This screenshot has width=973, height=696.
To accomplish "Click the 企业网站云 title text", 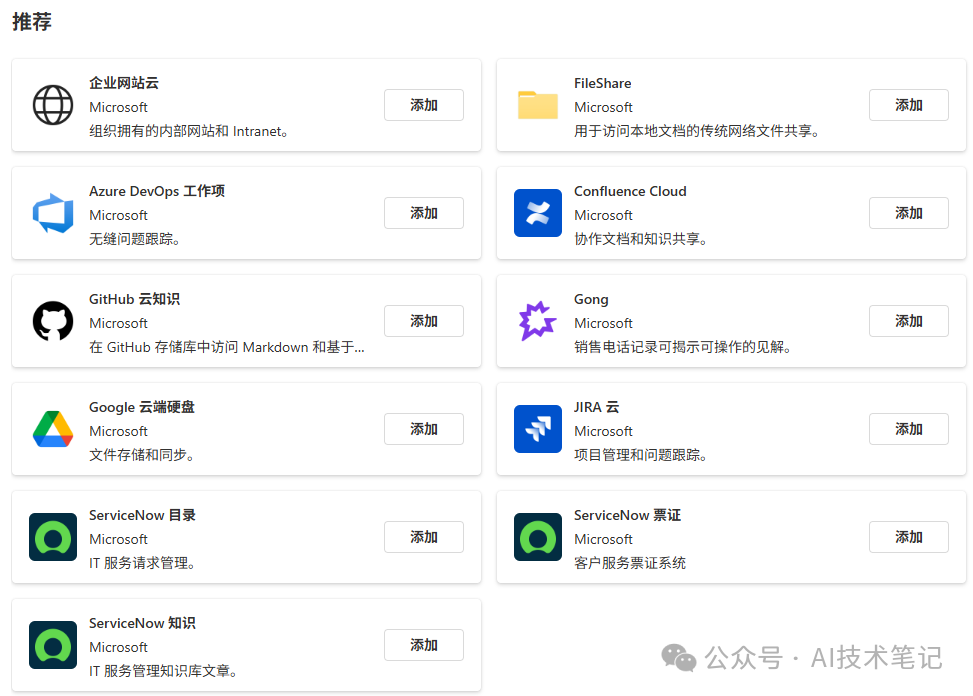I will point(123,83).
